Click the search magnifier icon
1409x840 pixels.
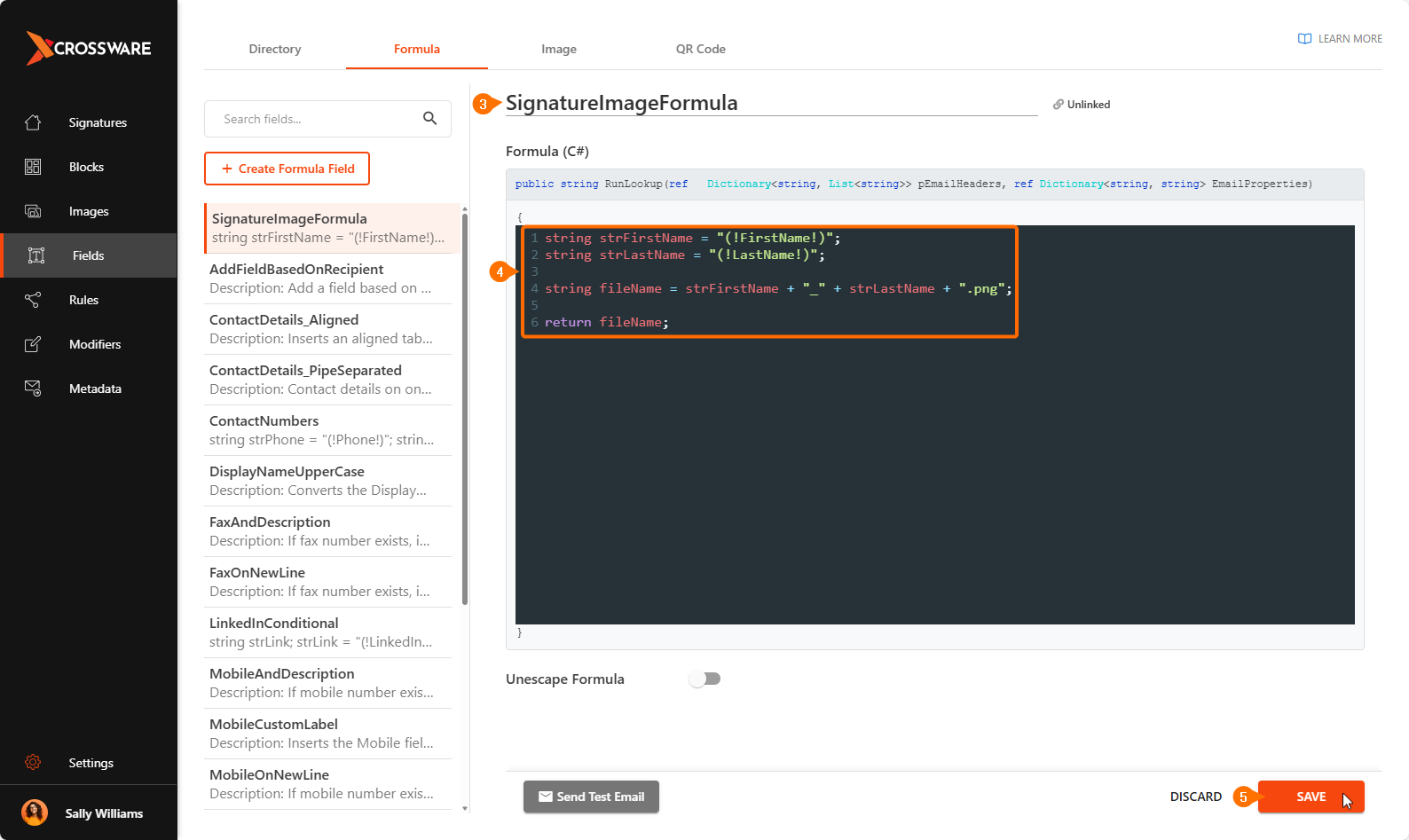tap(430, 119)
